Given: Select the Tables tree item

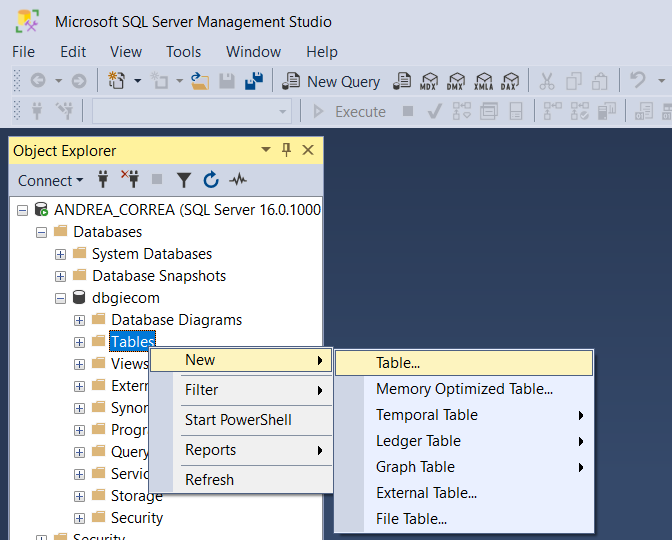Looking at the screenshot, I should [x=132, y=342].
